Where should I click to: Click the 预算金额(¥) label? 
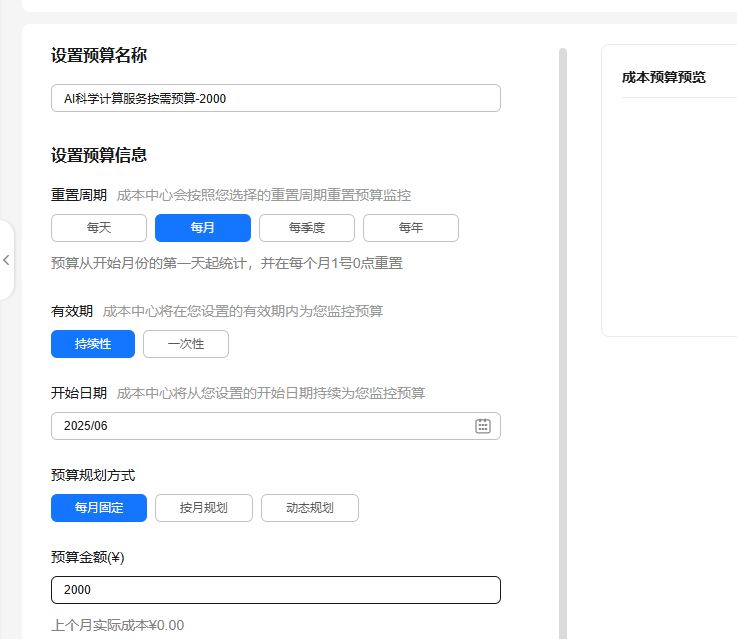click(87, 557)
